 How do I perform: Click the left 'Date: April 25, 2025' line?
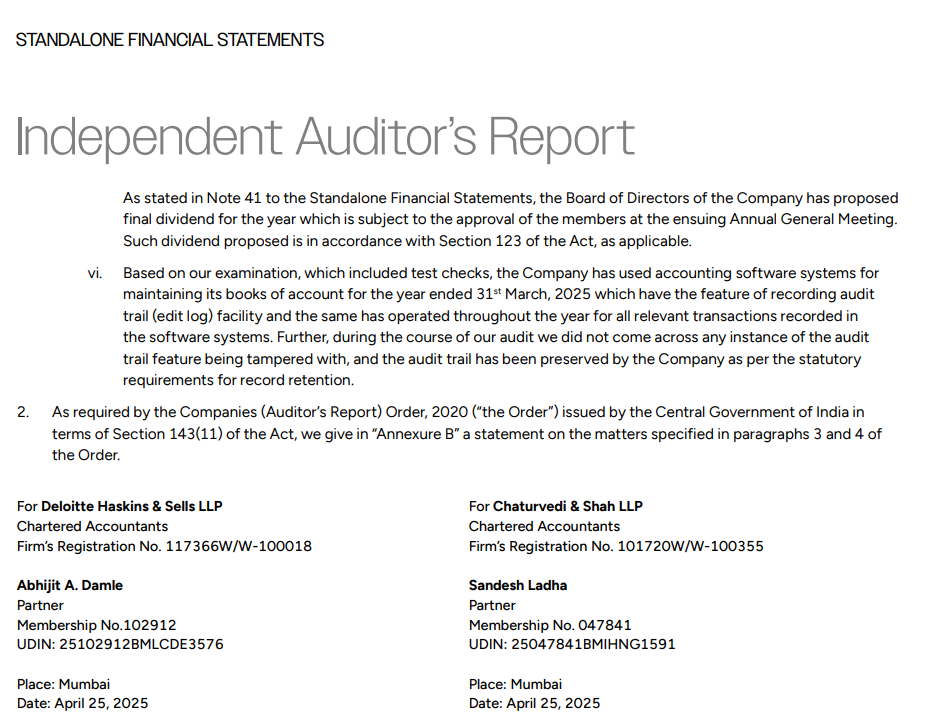point(82,704)
